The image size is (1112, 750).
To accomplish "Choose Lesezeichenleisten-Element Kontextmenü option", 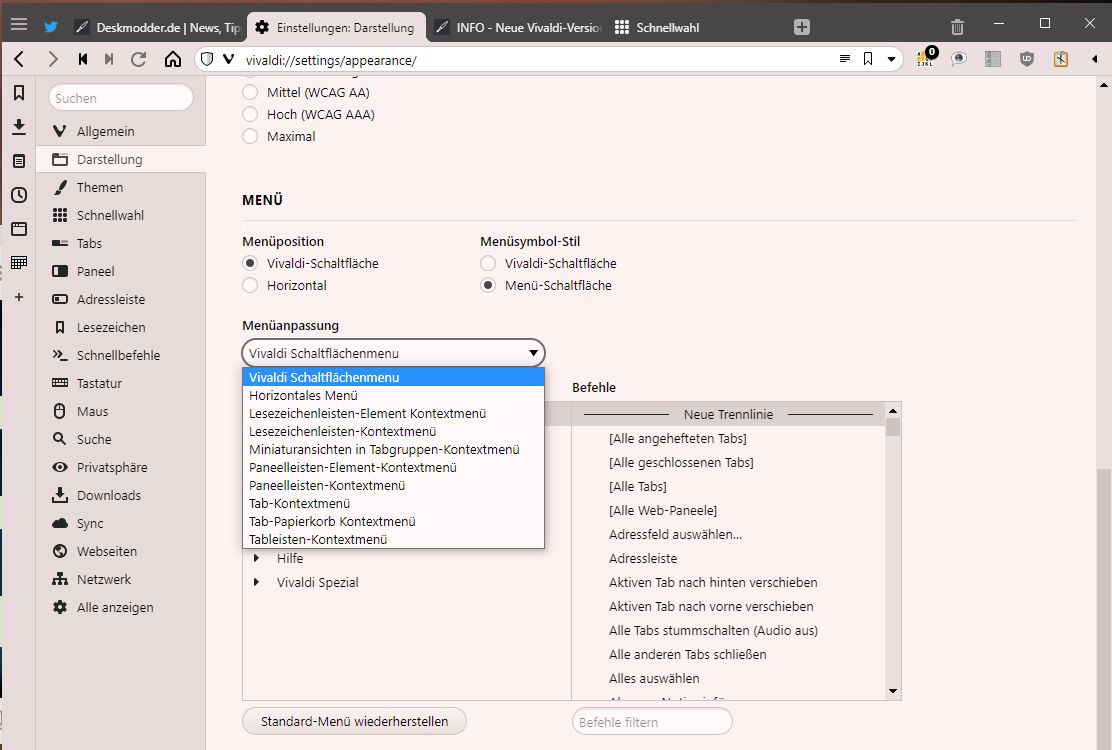I will tap(394, 413).
